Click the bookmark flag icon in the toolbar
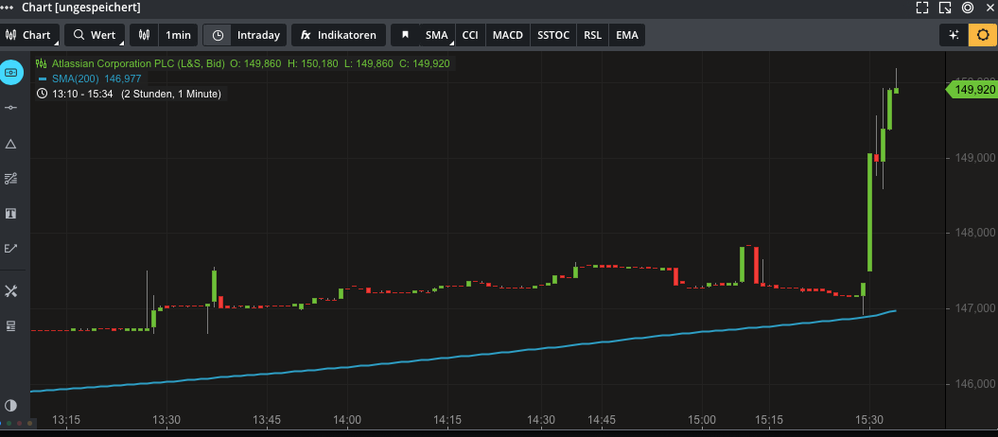The image size is (998, 437). pyautogui.click(x=405, y=35)
